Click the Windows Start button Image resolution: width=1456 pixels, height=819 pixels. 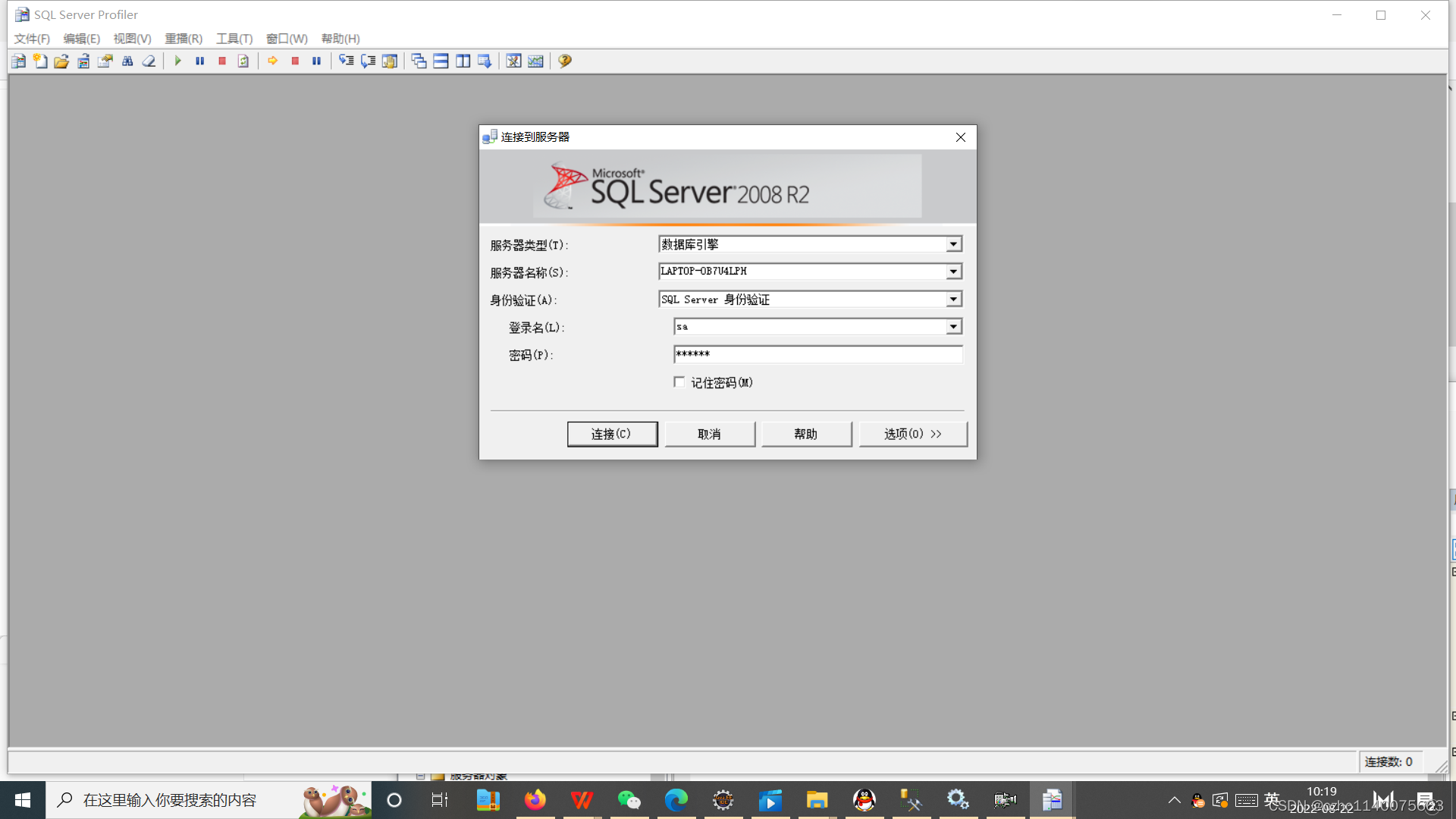point(23,800)
